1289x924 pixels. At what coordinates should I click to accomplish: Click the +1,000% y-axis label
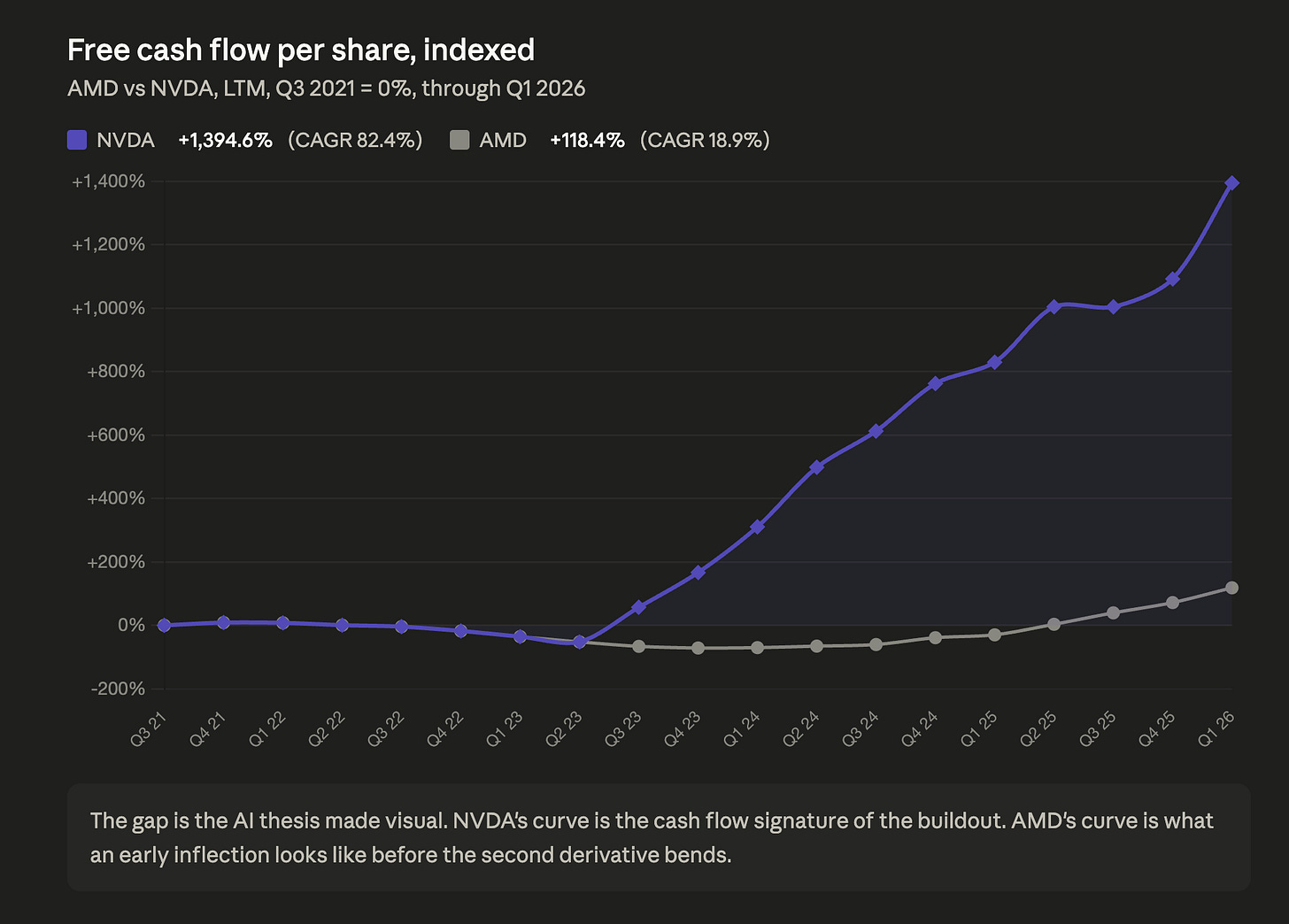(108, 308)
